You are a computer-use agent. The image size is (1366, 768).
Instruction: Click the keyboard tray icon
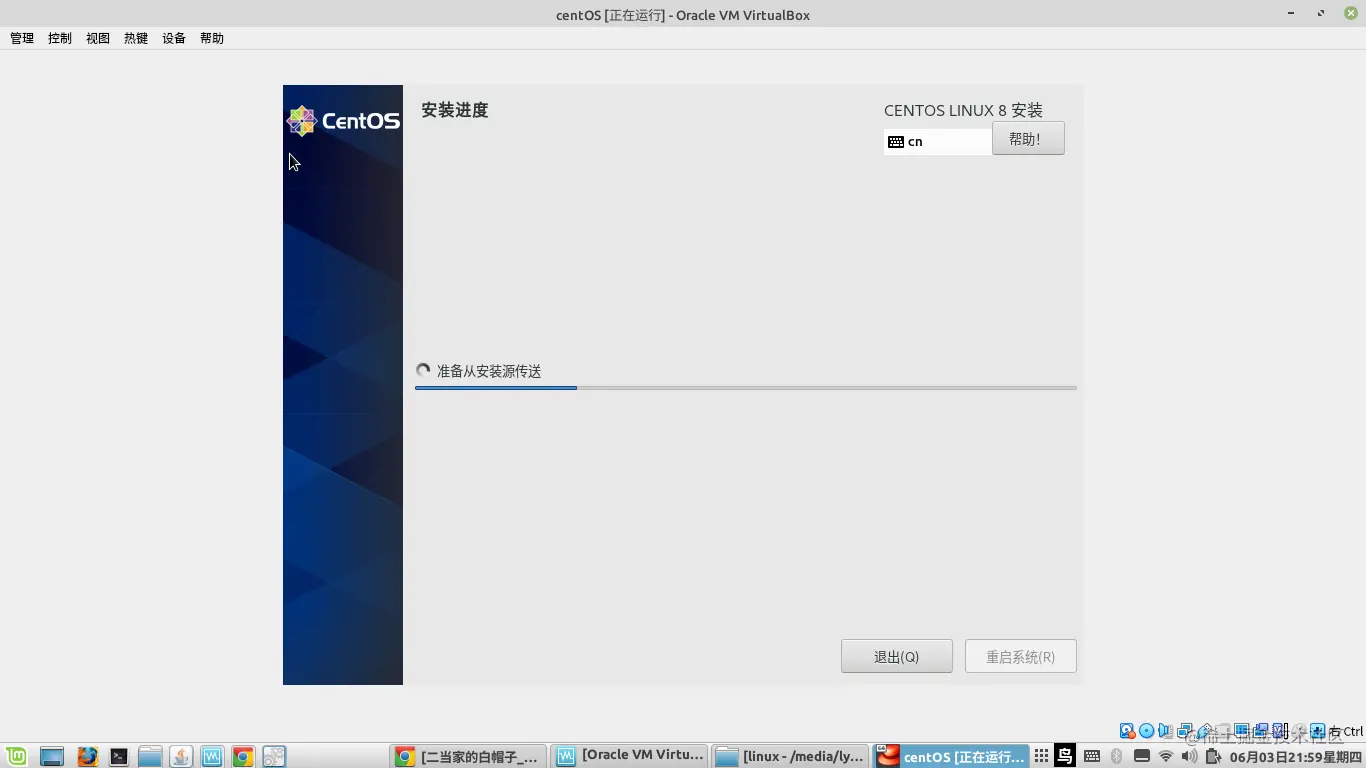pos(1092,756)
